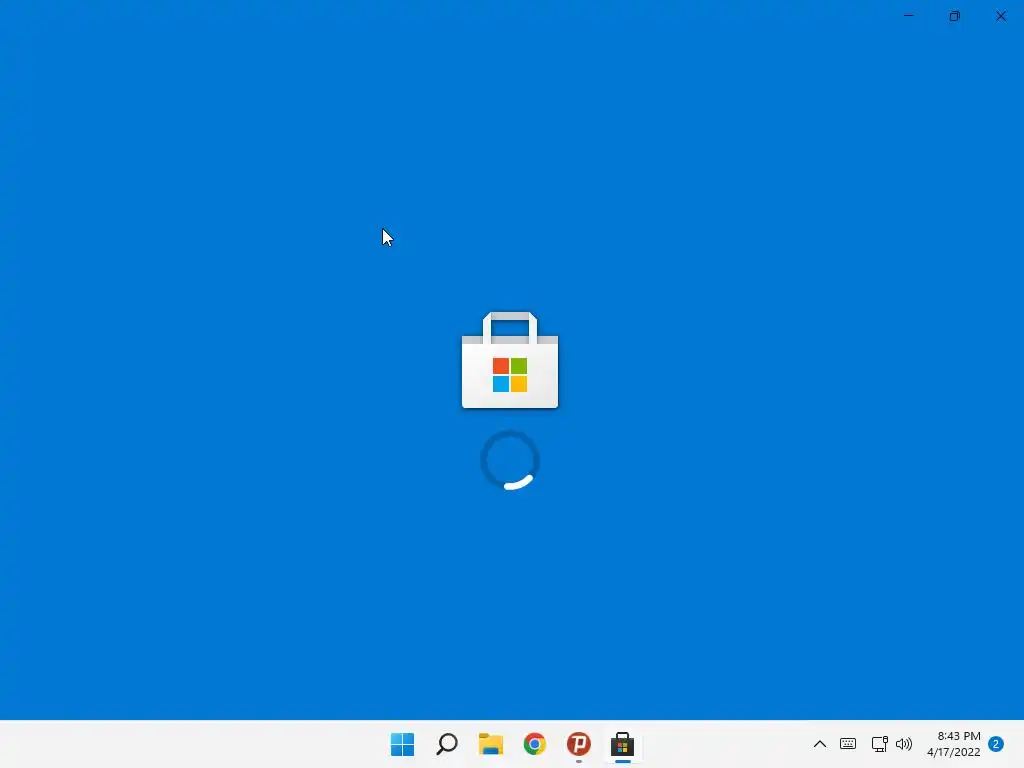Launch File Explorer from taskbar

click(490, 744)
